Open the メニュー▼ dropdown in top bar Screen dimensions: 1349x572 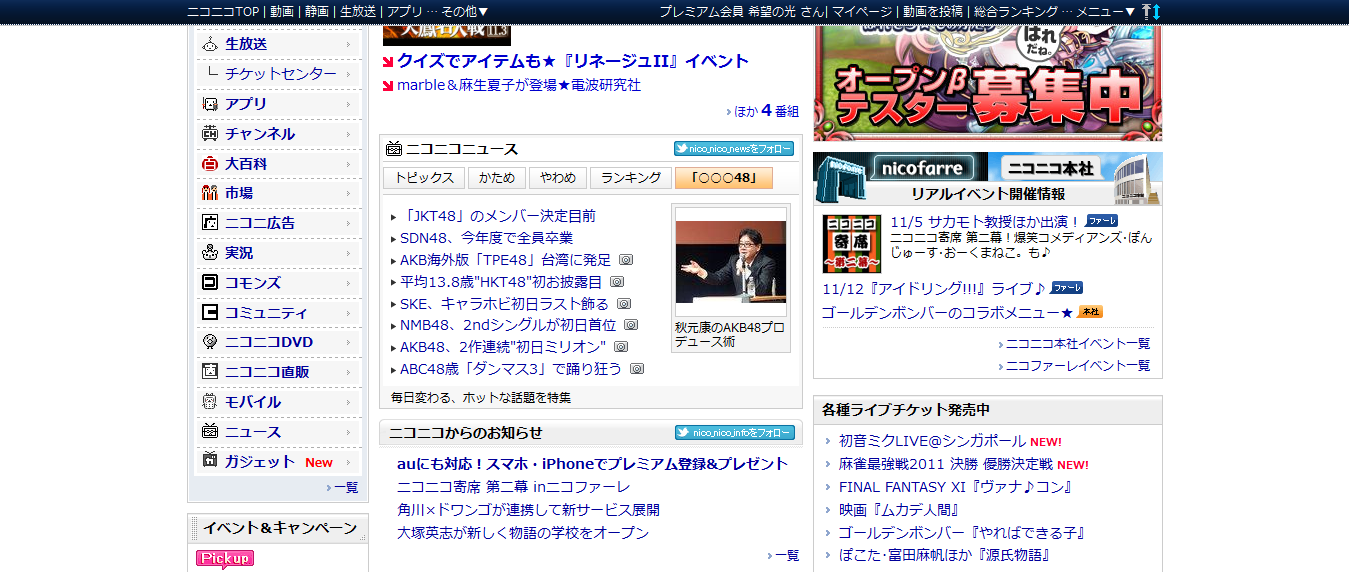tap(1106, 11)
